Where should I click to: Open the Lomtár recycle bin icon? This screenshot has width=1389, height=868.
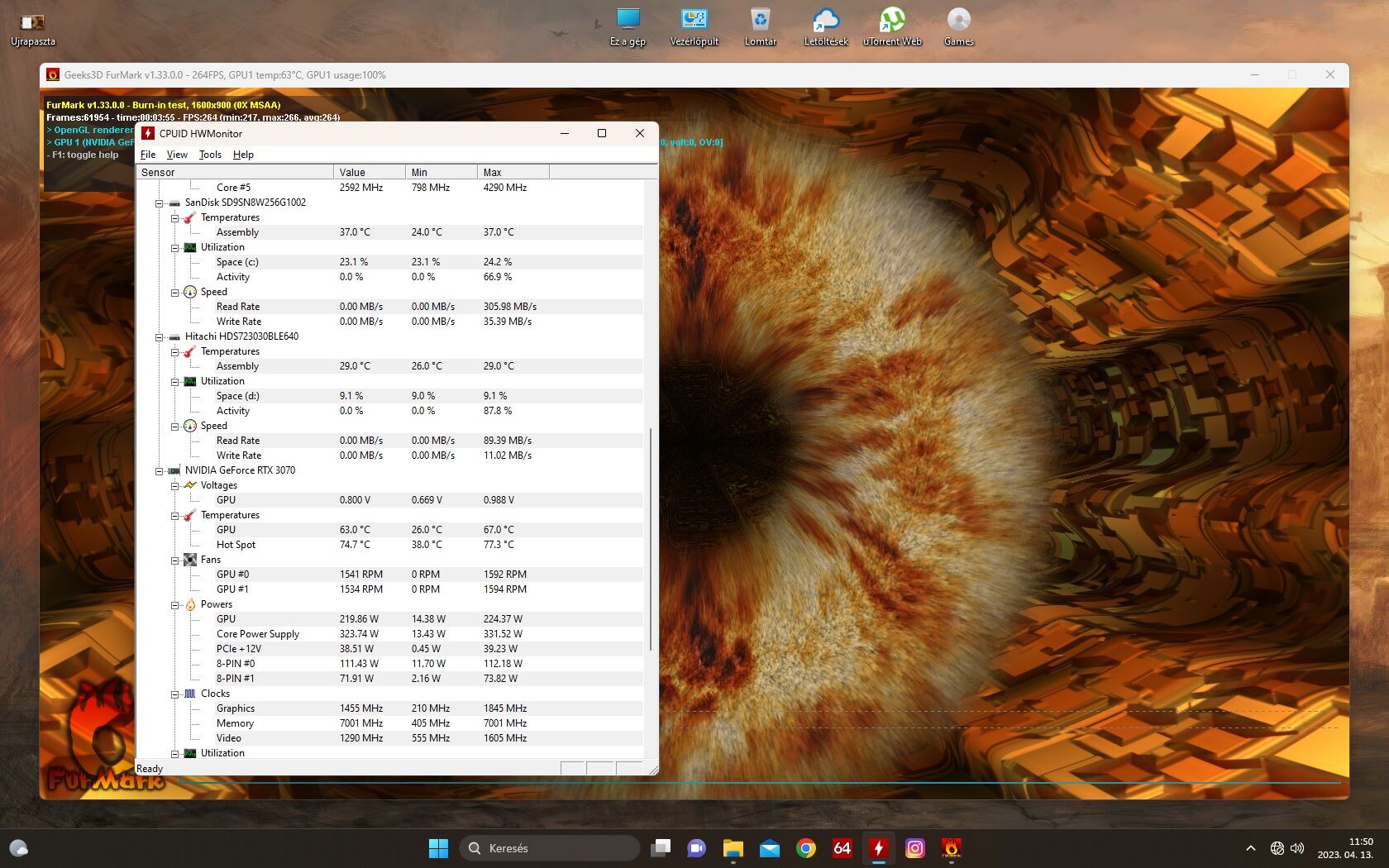(760, 27)
